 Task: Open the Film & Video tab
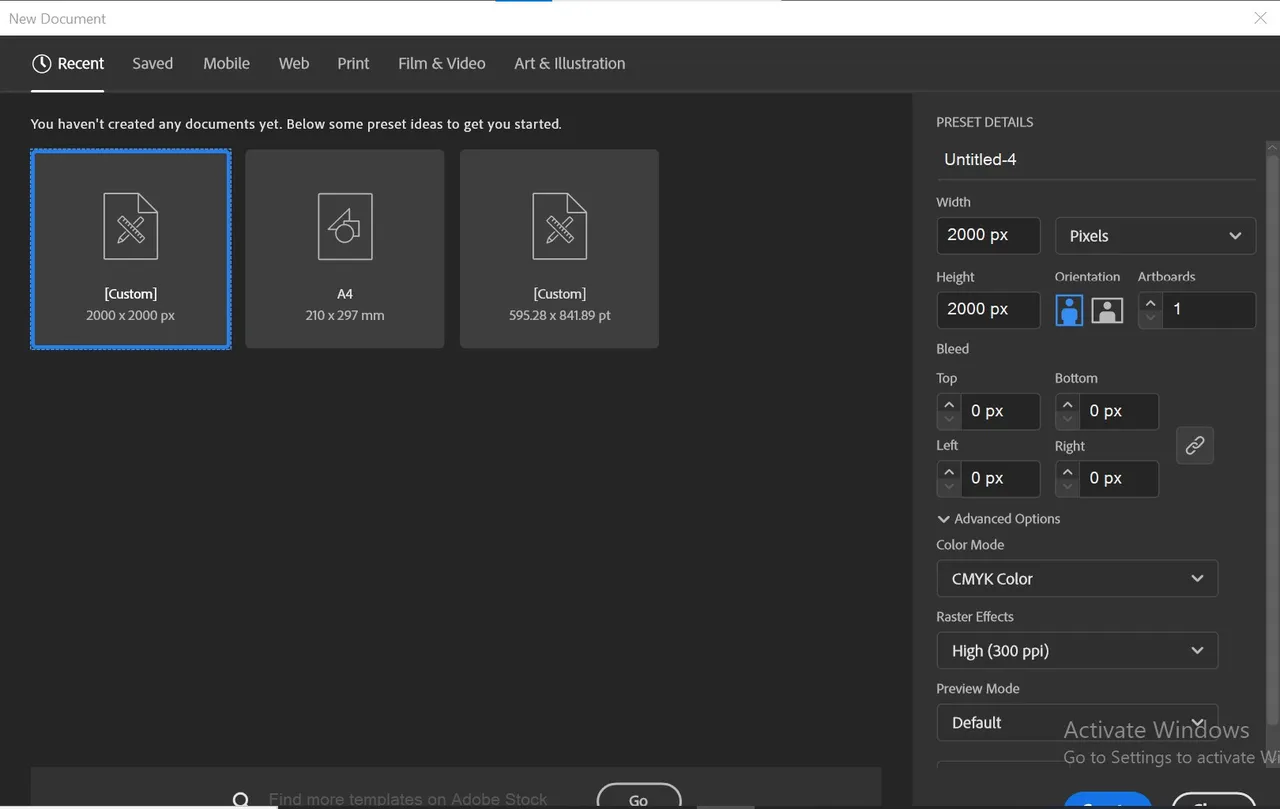[441, 63]
